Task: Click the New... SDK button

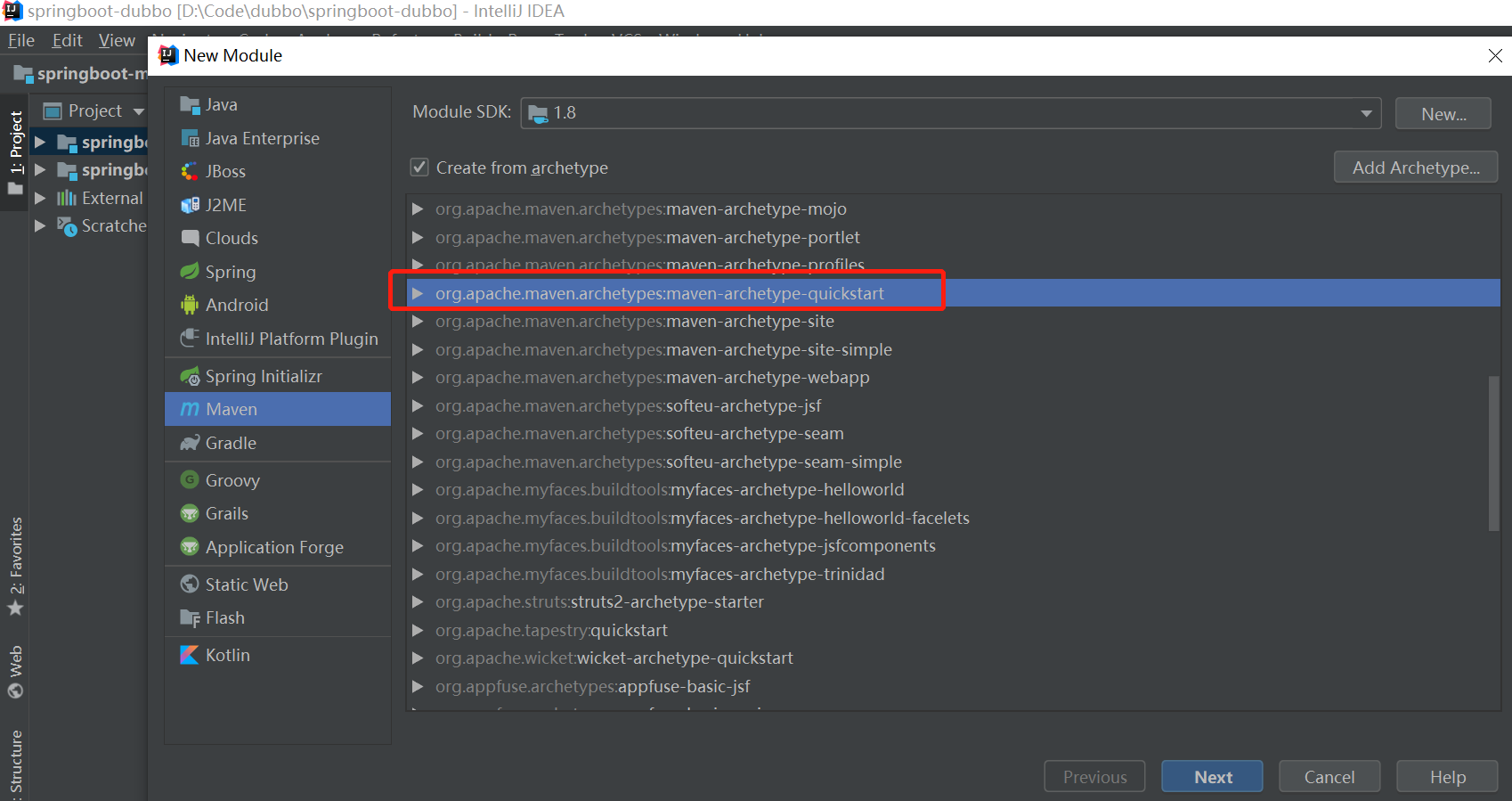Action: tap(1443, 114)
